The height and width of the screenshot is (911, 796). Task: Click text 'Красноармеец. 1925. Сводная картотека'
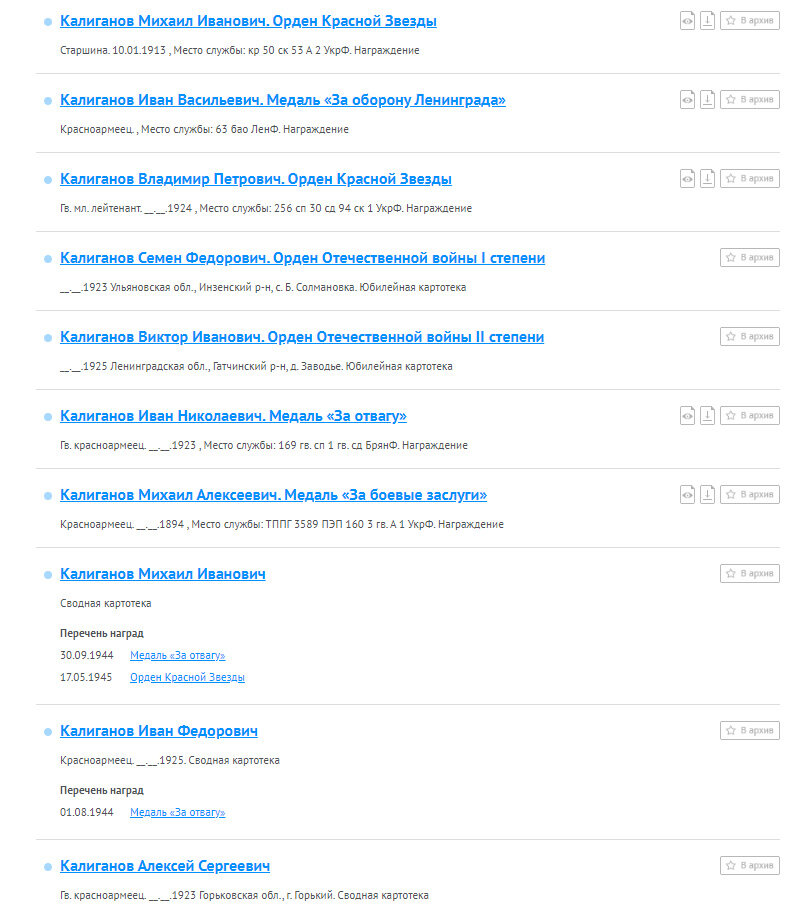click(170, 761)
